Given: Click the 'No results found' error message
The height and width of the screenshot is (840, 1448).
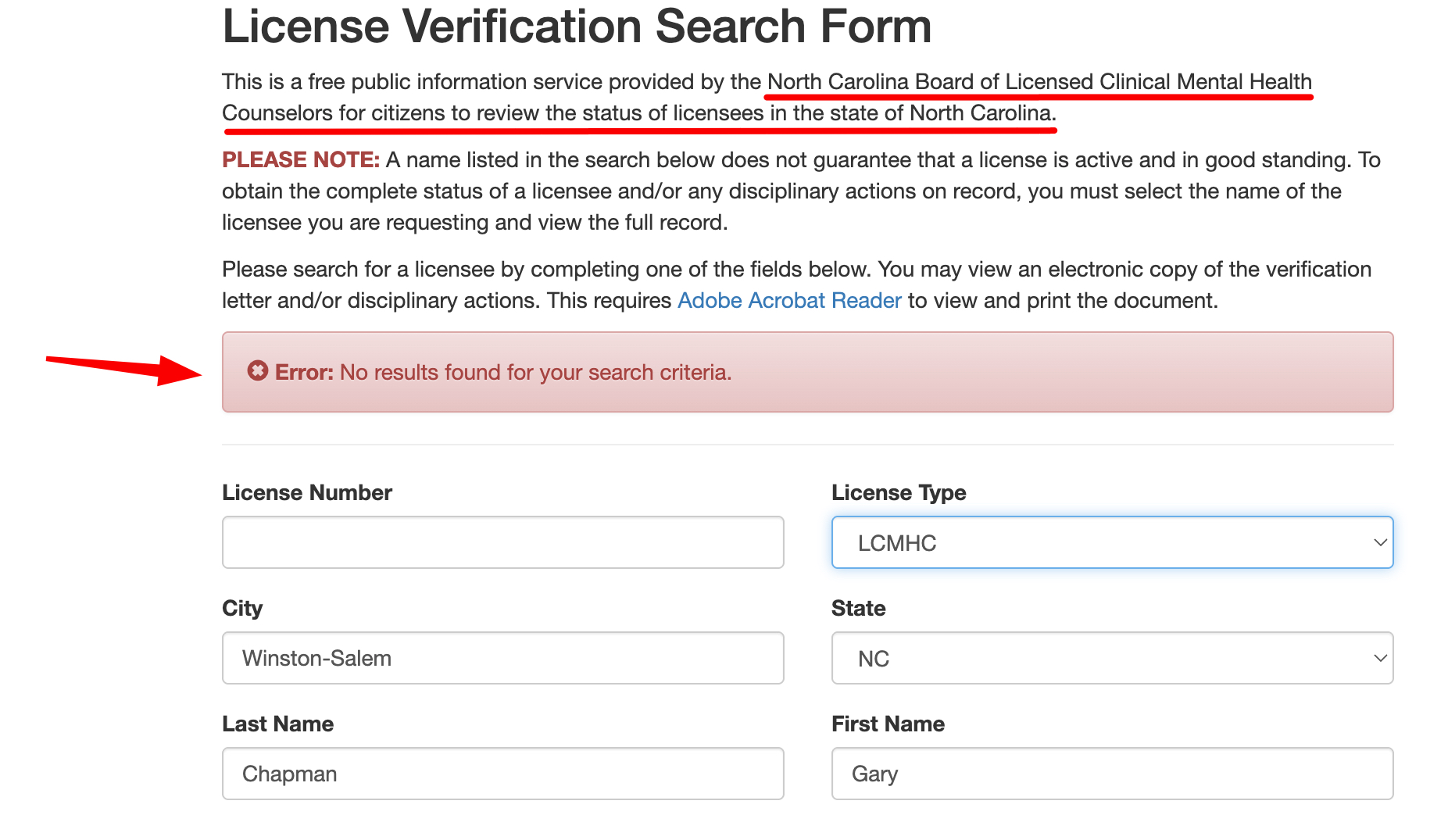Looking at the screenshot, I should tap(535, 373).
